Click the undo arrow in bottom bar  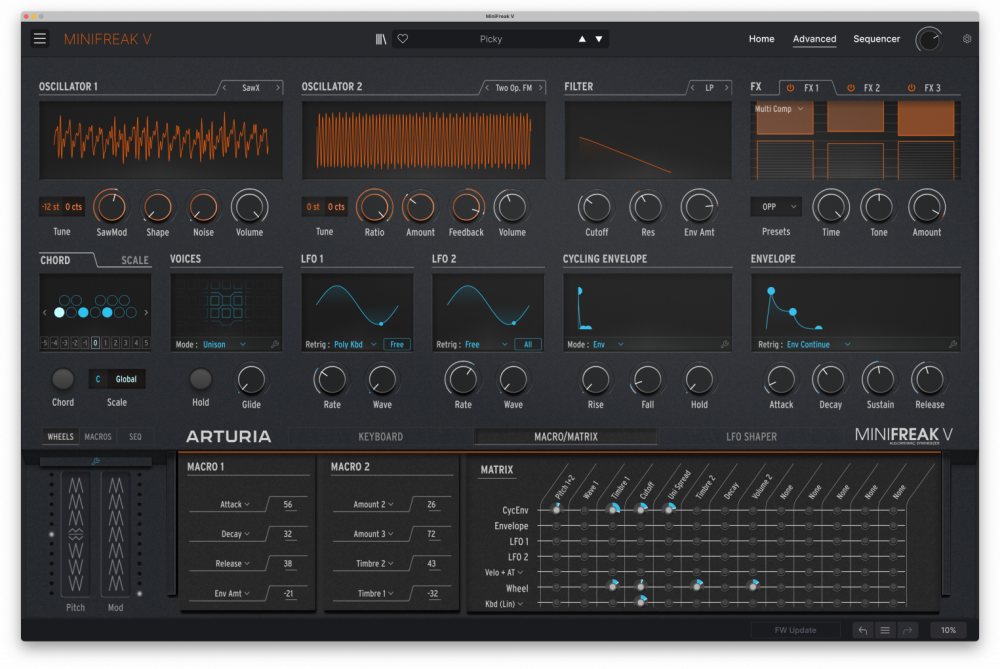tap(862, 630)
